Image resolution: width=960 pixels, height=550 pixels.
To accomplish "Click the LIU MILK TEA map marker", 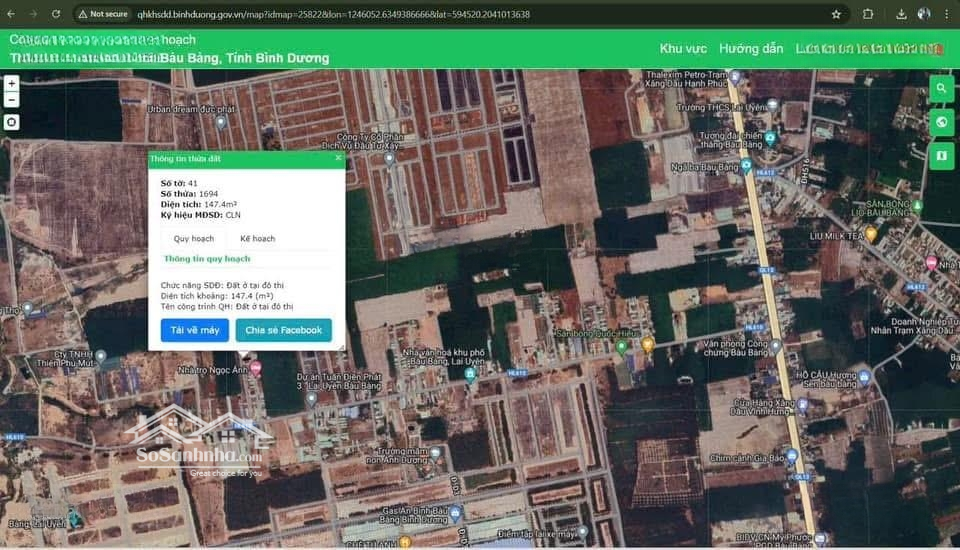I will click(871, 234).
